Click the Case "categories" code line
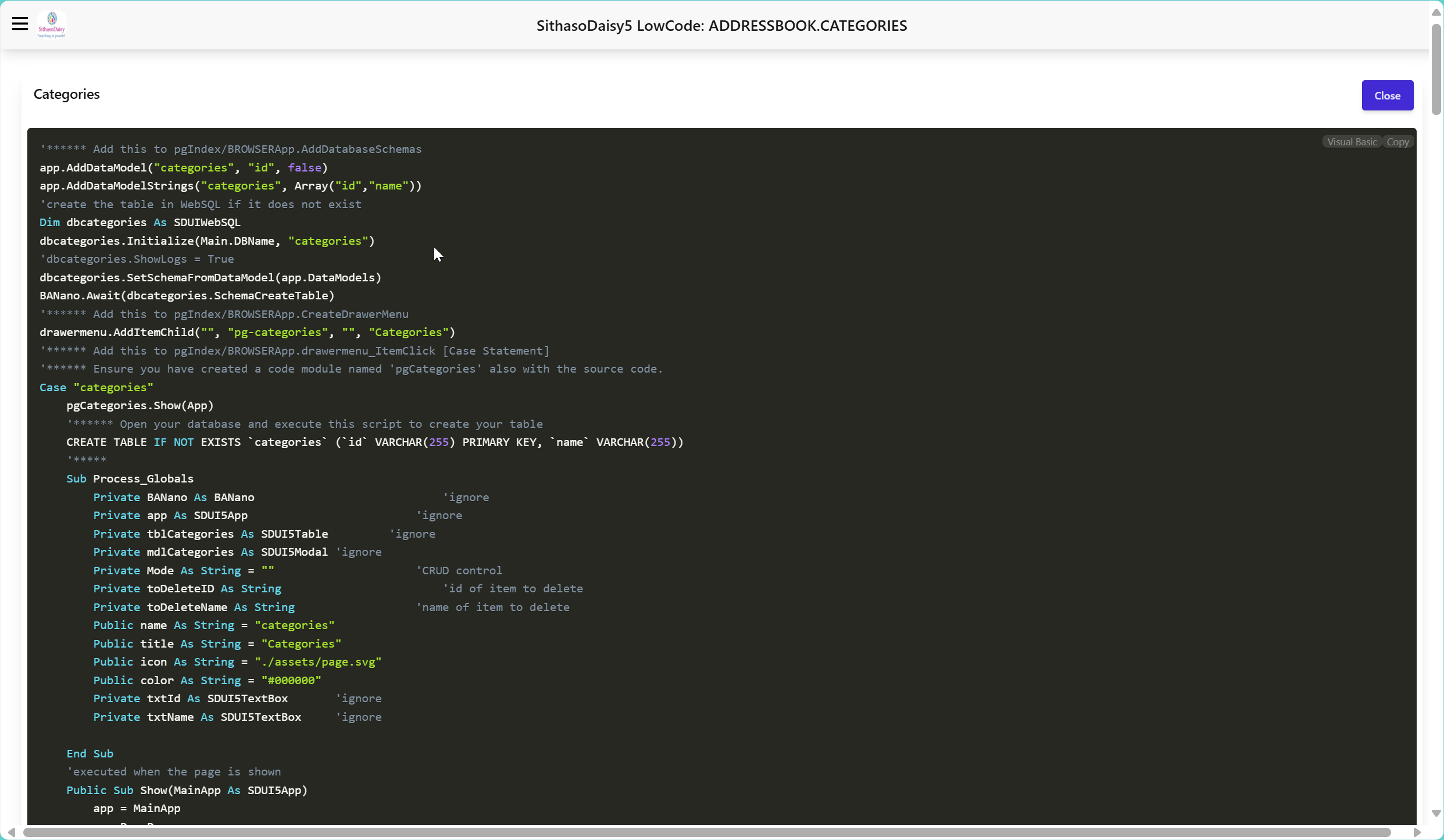Screen dimensions: 1444x840 pos(96,387)
